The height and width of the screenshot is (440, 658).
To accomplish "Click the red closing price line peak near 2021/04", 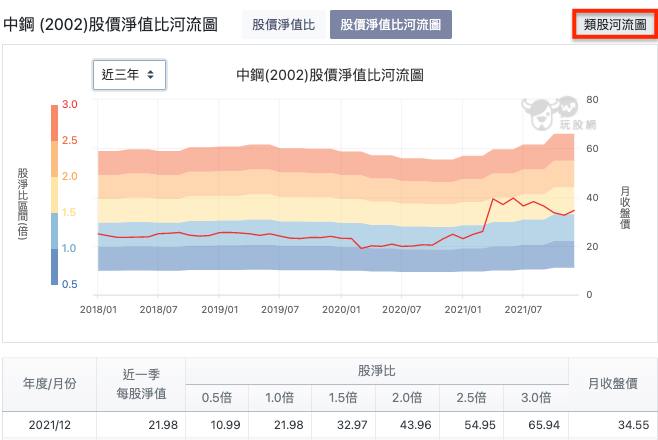I will [493, 199].
